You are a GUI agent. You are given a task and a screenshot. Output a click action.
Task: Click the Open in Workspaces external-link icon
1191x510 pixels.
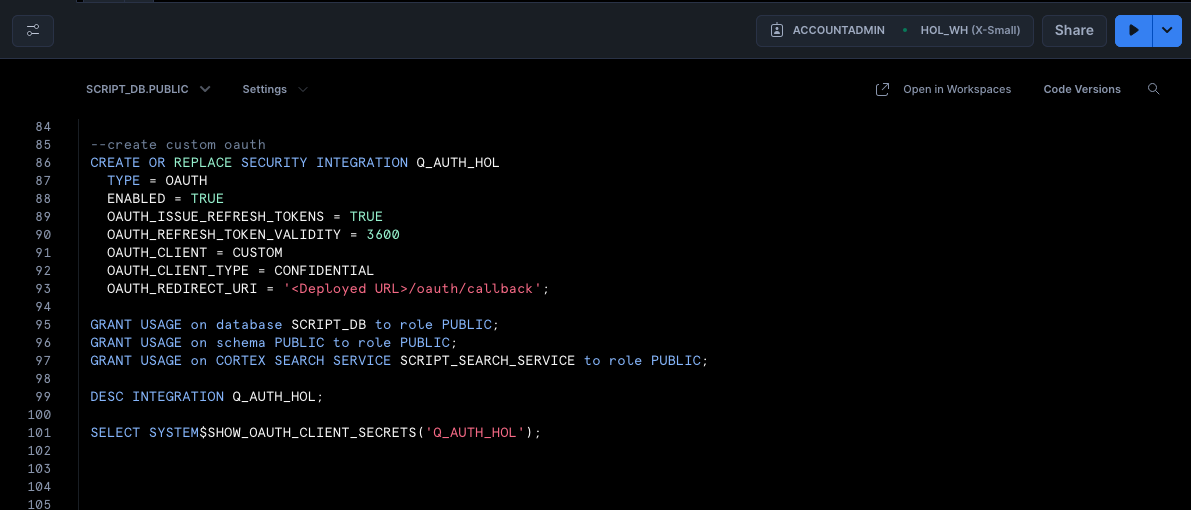tap(882, 89)
